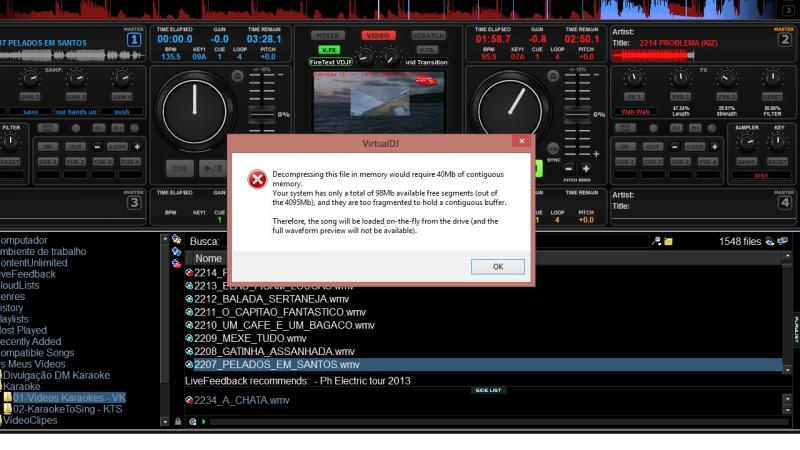Toggle deck 2 LOOP button

[x=694, y=147]
